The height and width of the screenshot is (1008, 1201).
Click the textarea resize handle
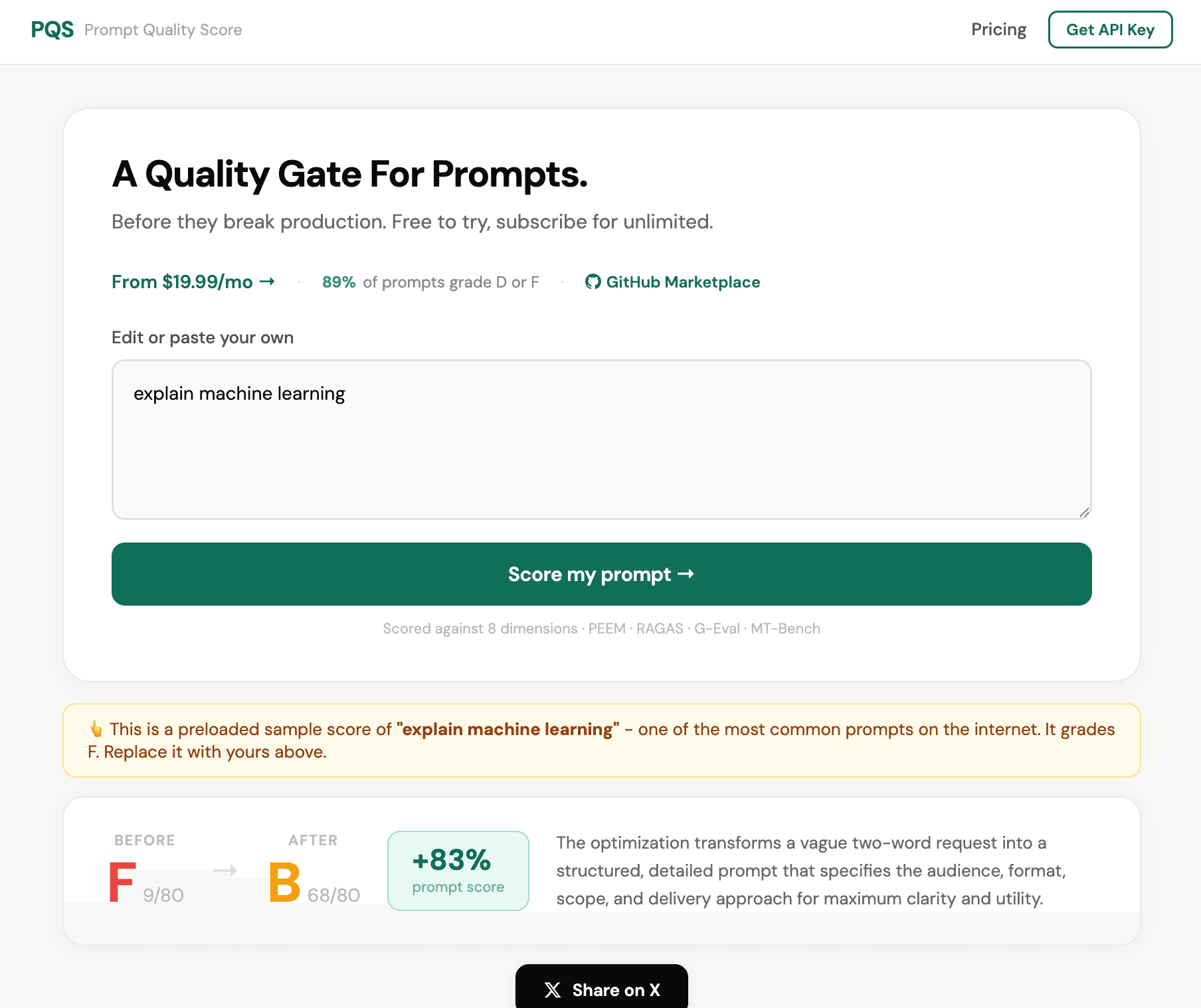click(1084, 512)
